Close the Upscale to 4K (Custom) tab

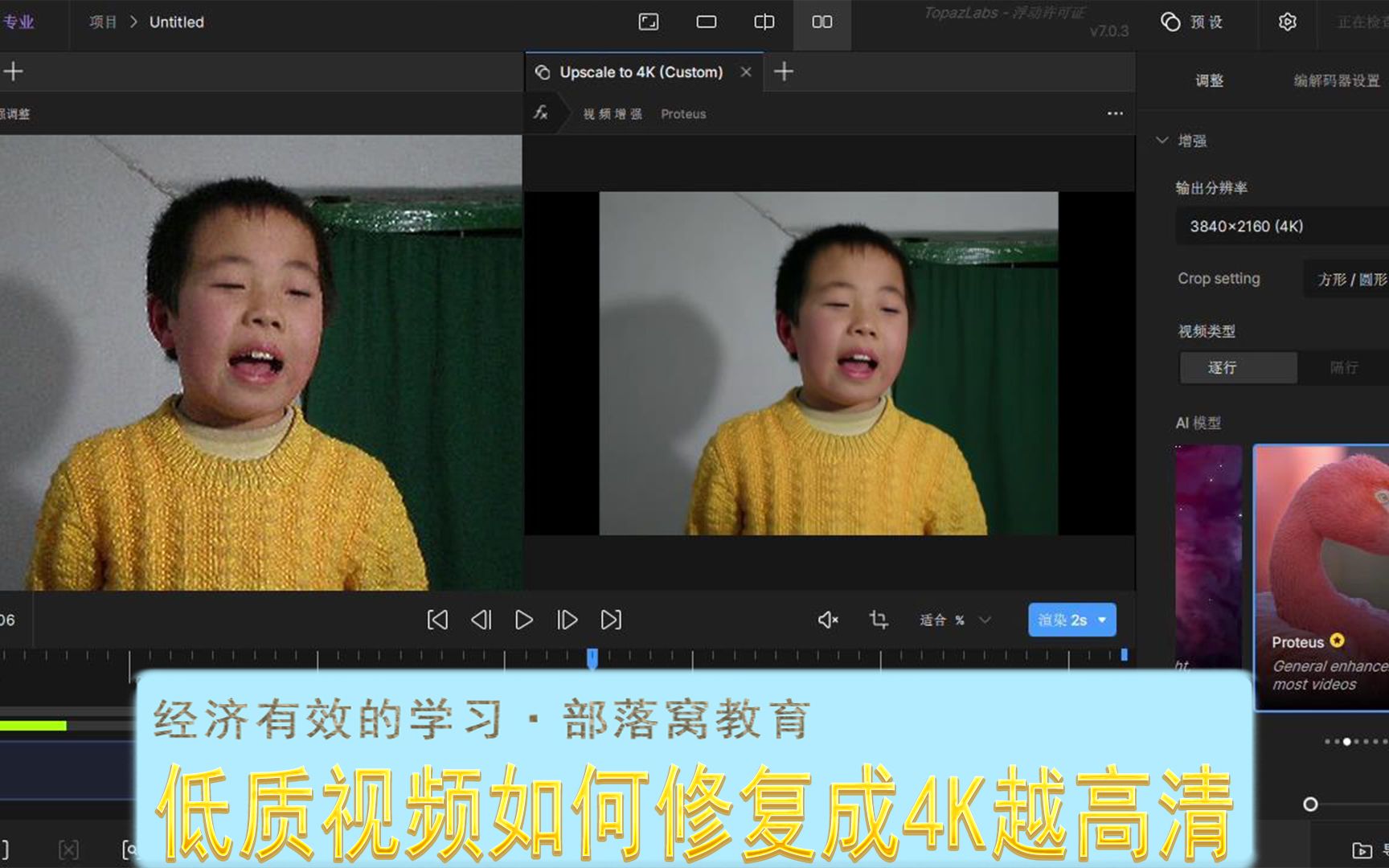tap(746, 72)
